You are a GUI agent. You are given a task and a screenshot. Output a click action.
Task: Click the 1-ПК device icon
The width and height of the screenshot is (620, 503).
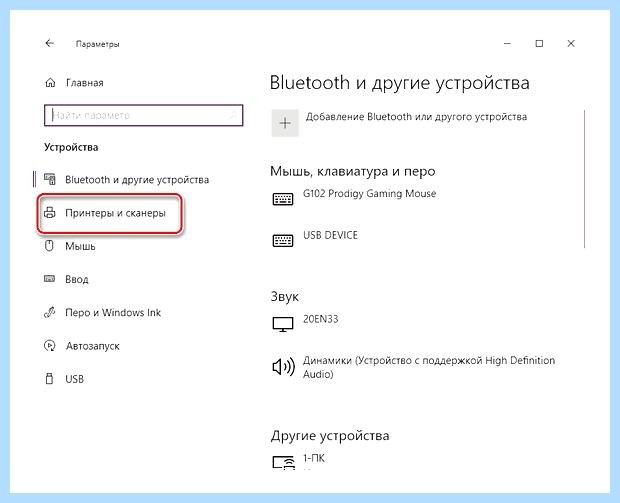284,462
